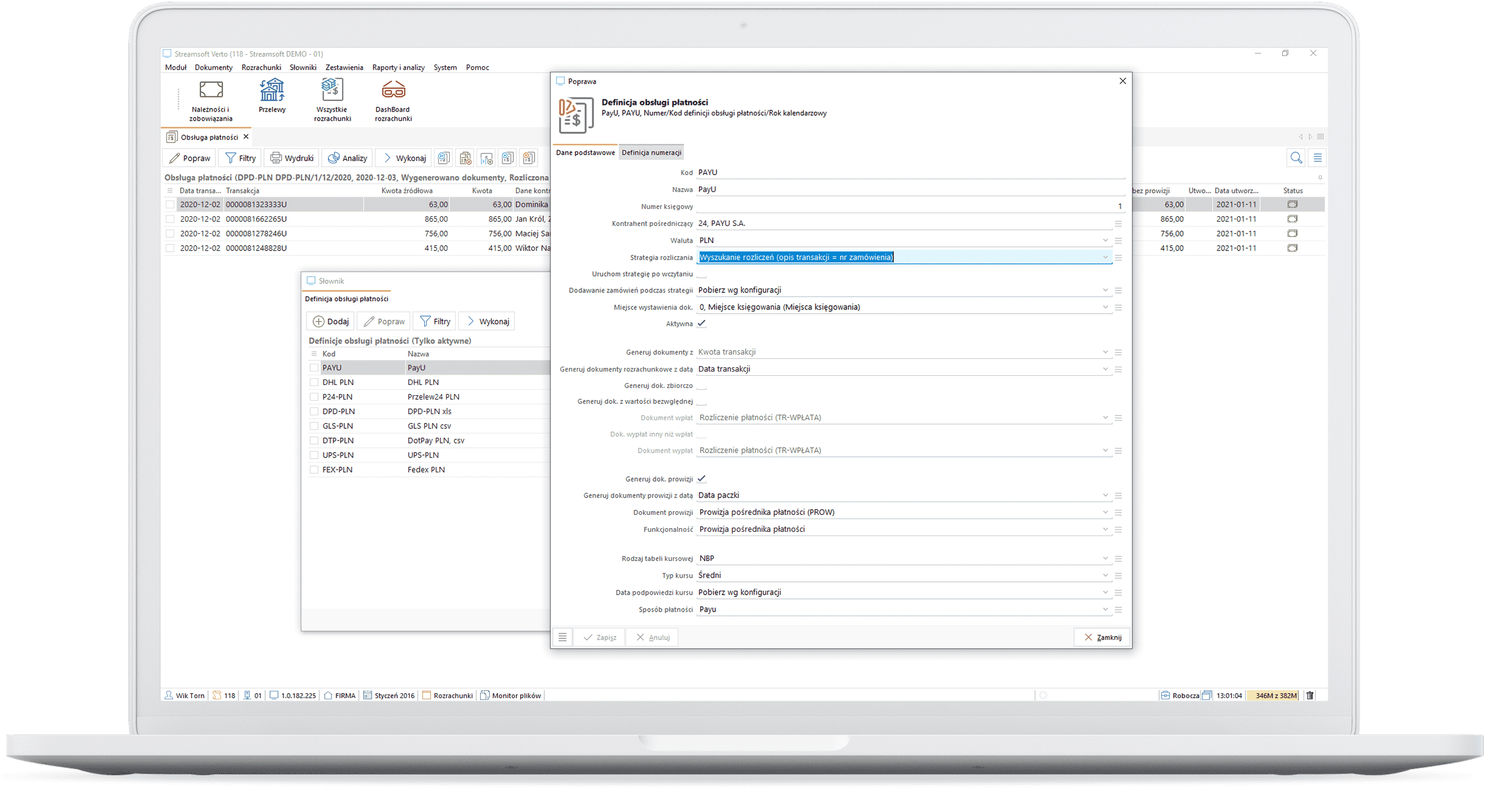Image resolution: width=1493 pixels, height=812 pixels.
Task: Expand Dodawanie zamówień podczas strategii dropdown
Action: tap(1105, 291)
